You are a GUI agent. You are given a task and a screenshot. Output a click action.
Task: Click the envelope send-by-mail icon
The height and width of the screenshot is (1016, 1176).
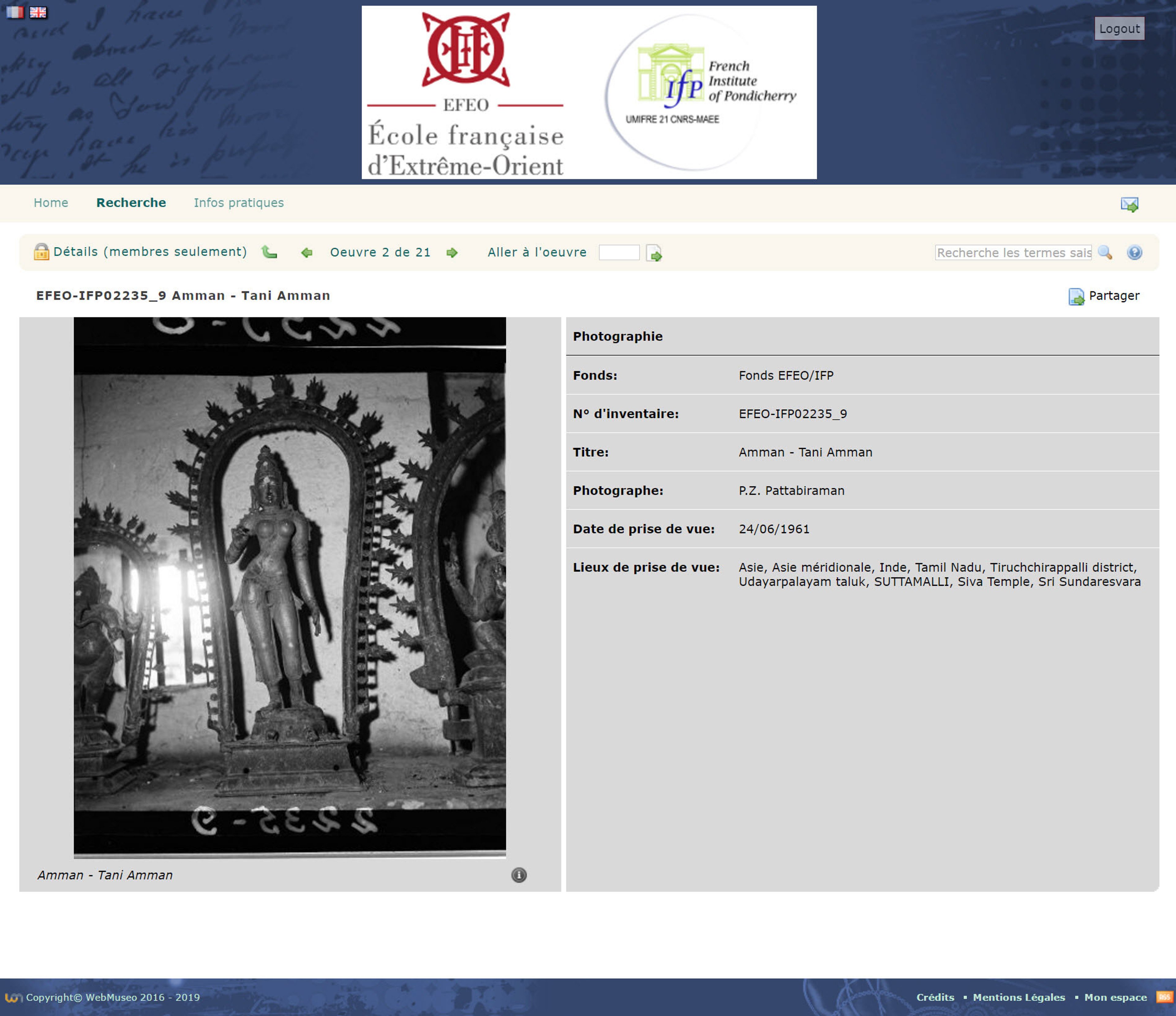tap(1129, 204)
